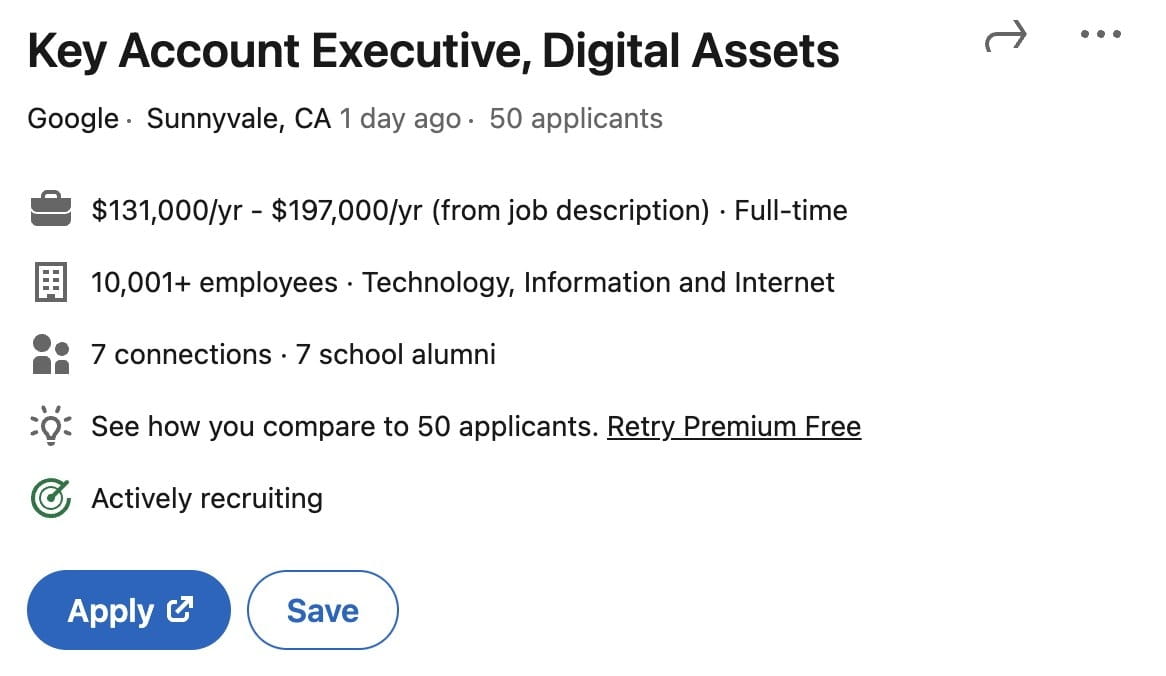Click the job title heading

433,52
